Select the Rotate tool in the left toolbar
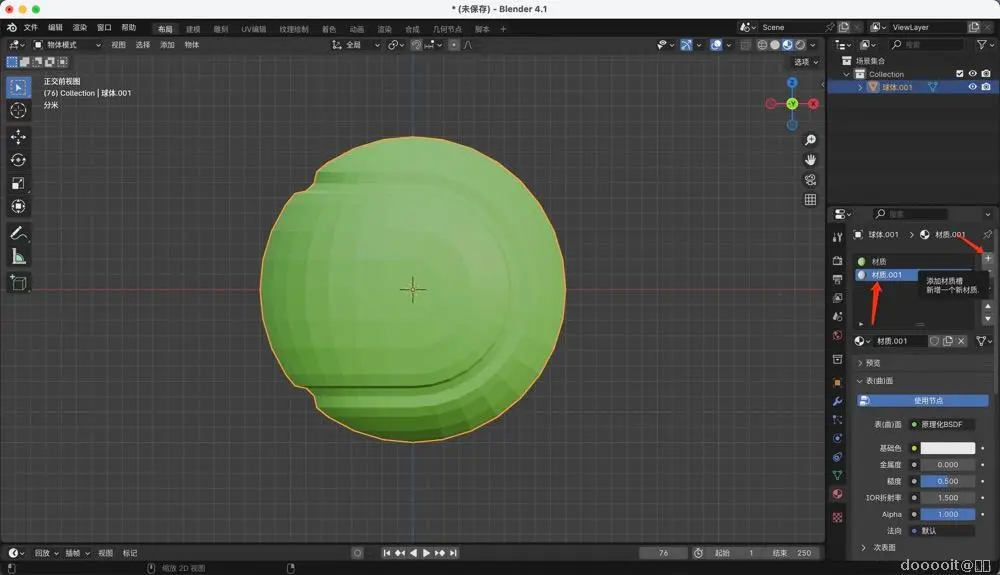This screenshot has width=1000, height=575. coord(18,160)
